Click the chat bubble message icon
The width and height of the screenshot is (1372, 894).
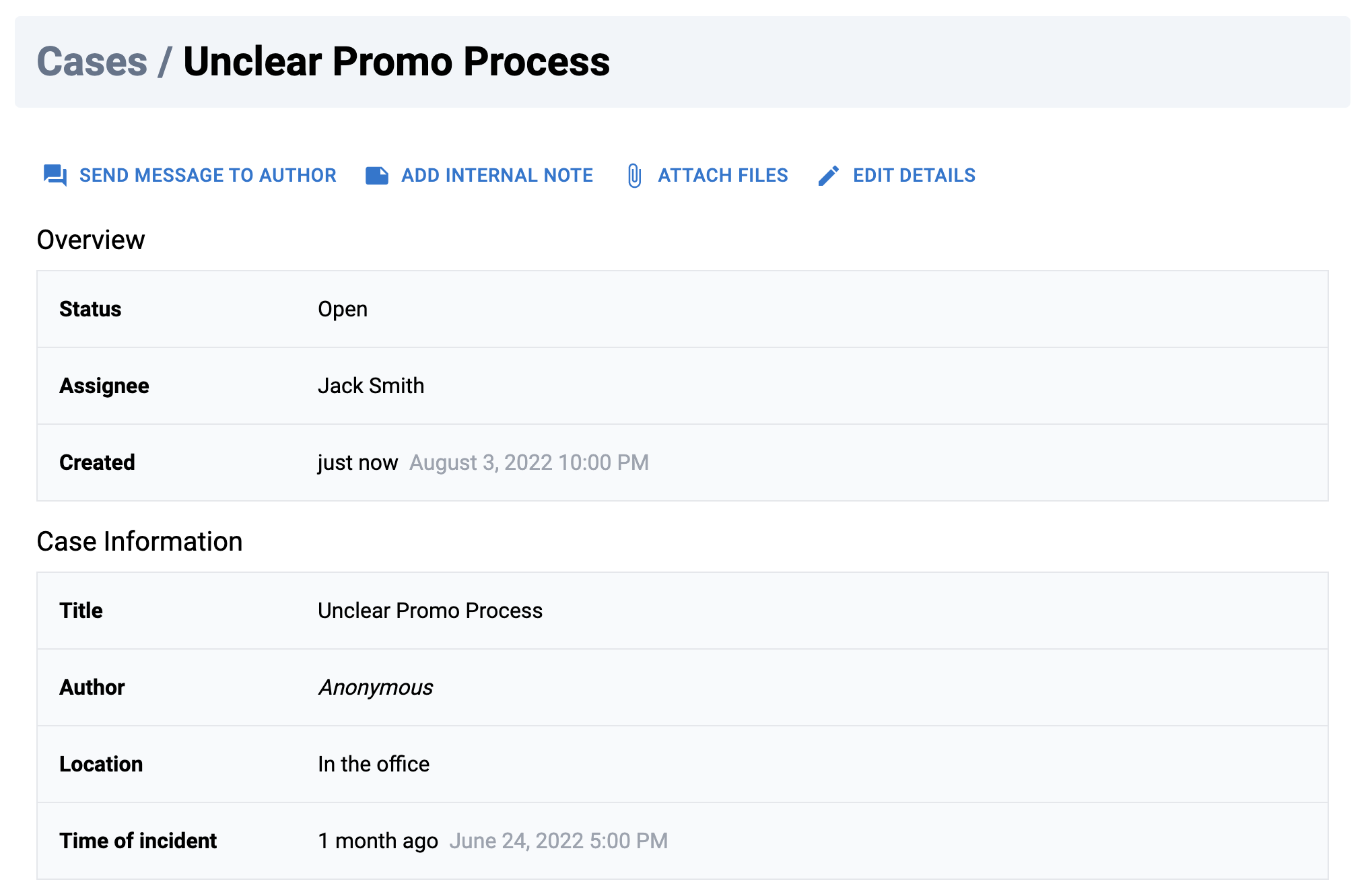click(55, 175)
